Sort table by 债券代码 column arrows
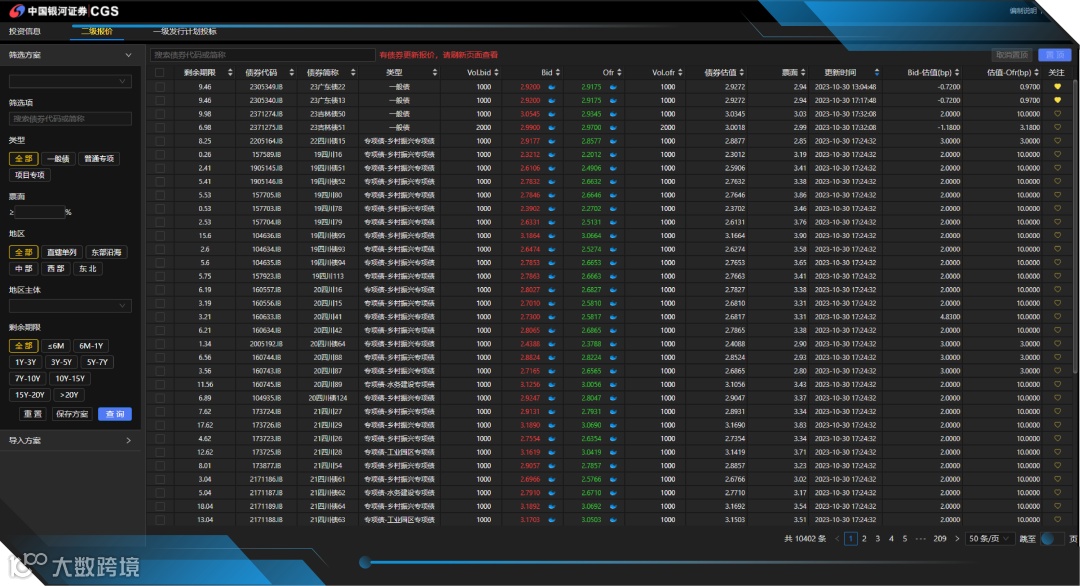Viewport: 1080px width, 586px height. click(x=291, y=72)
